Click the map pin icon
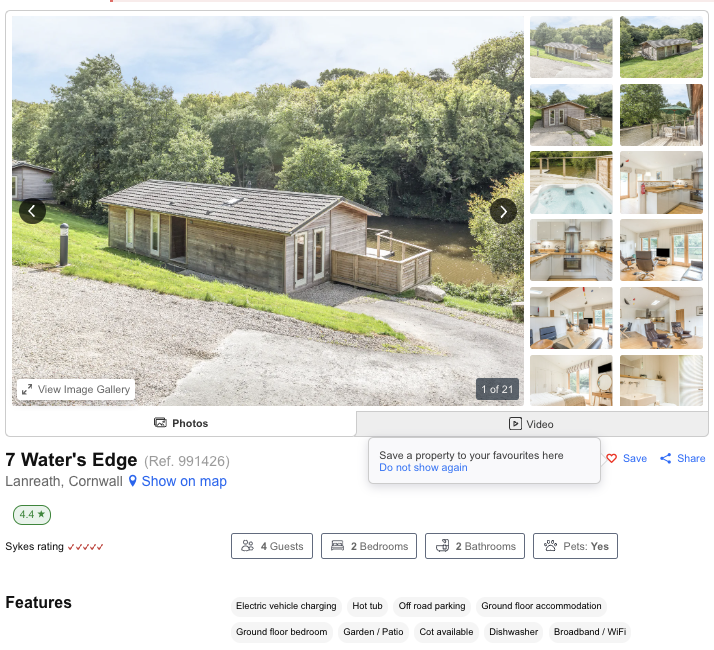 coord(133,481)
